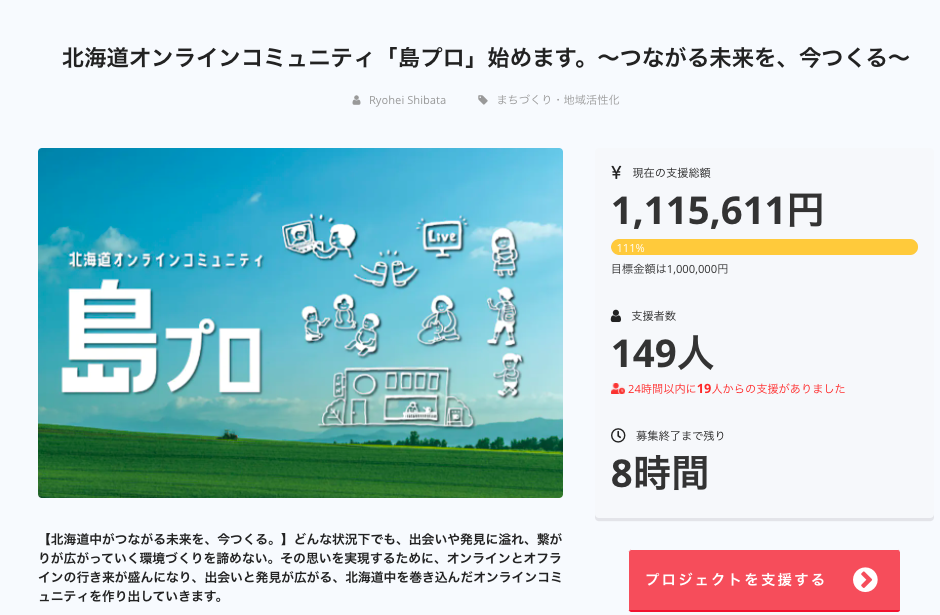The image size is (940, 615).
Task: Click the 8時間 remaining time text
Action: (x=659, y=473)
